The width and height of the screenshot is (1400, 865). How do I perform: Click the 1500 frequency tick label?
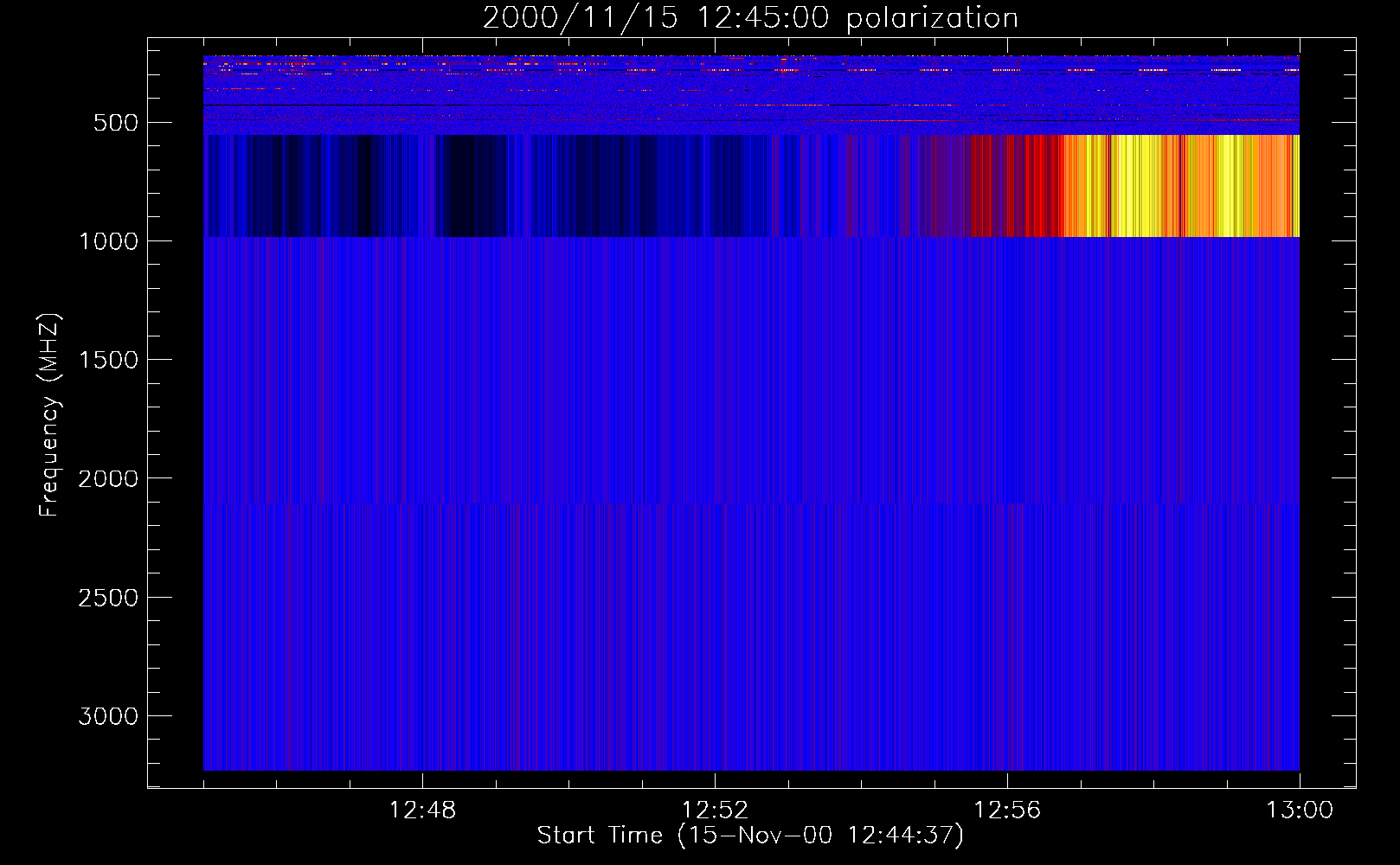coord(108,360)
